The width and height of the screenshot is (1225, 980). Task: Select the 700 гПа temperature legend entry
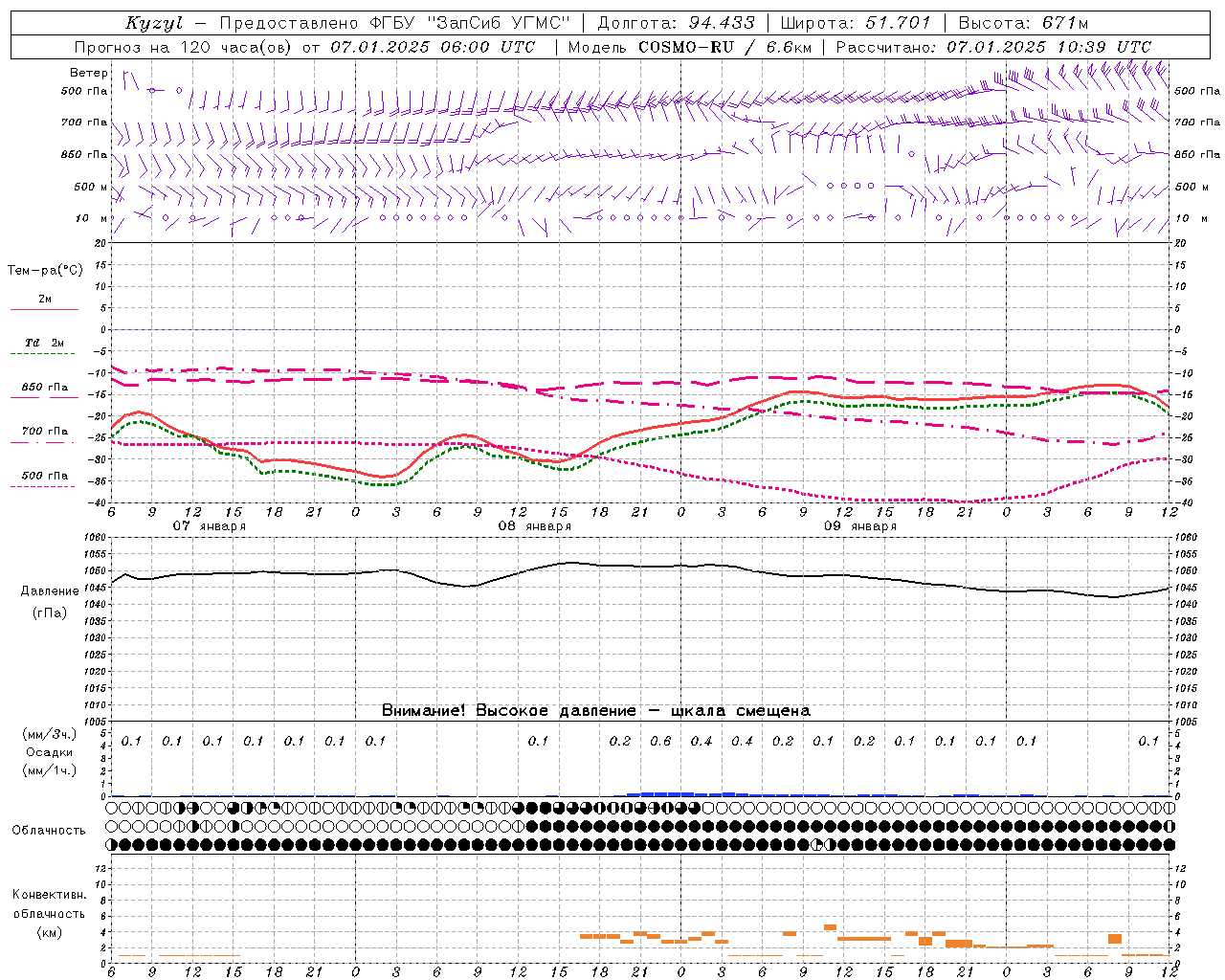point(44,432)
